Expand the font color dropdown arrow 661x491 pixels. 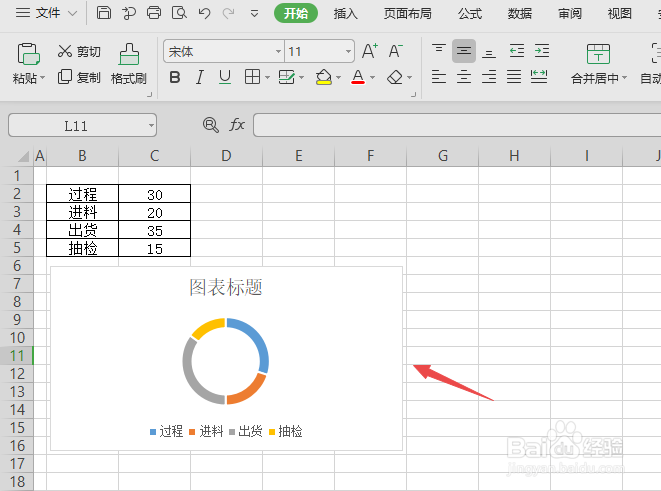[372, 78]
